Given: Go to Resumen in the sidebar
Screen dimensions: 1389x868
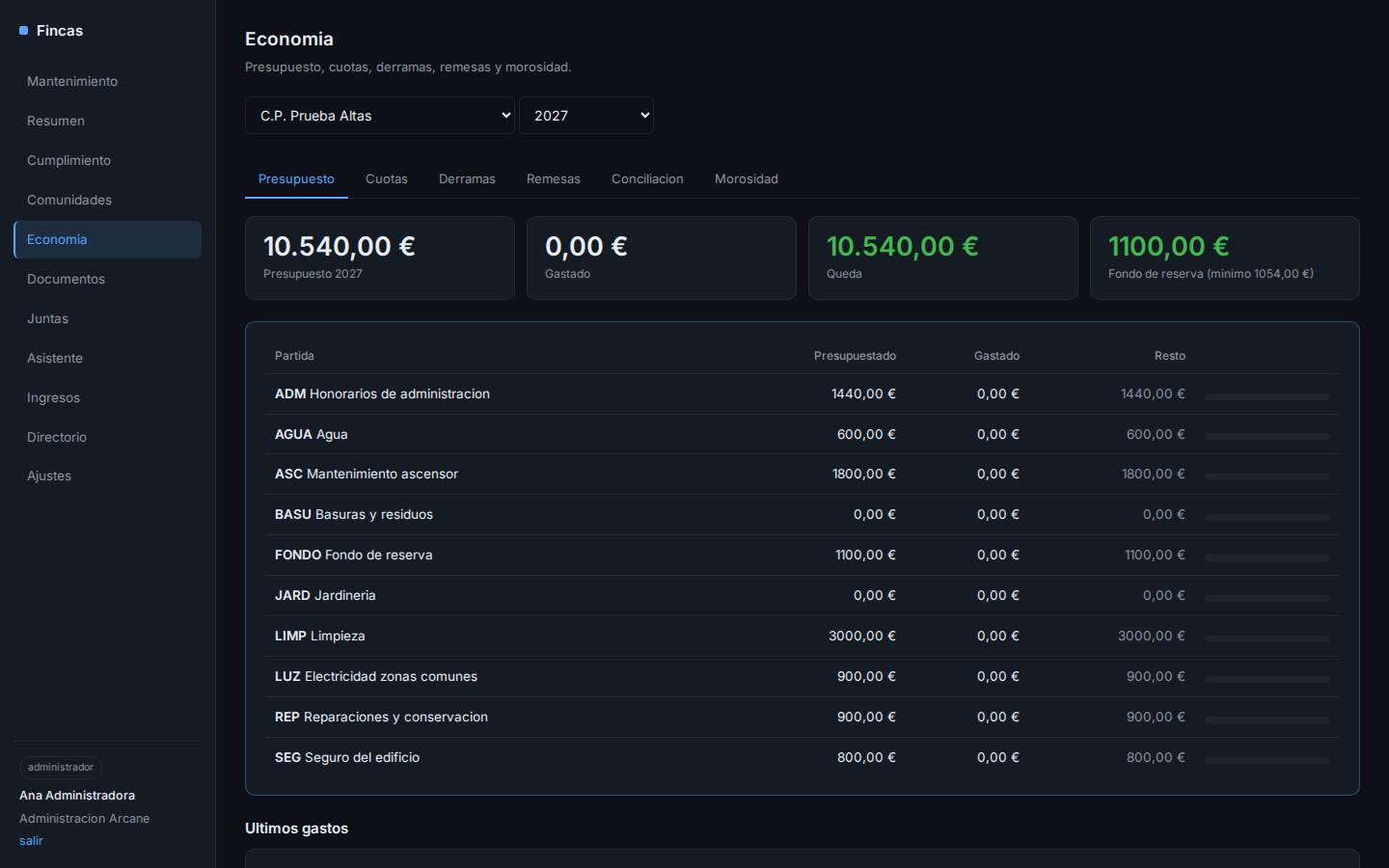Looking at the screenshot, I should click(x=107, y=121).
